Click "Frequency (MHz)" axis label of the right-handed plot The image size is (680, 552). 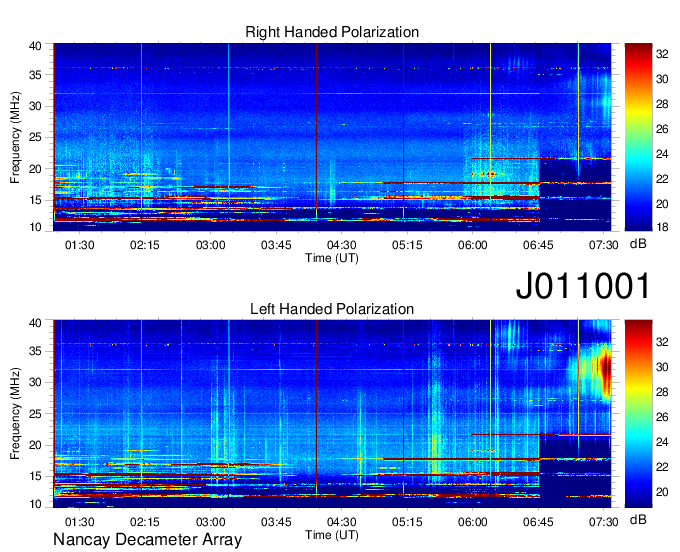(15, 137)
